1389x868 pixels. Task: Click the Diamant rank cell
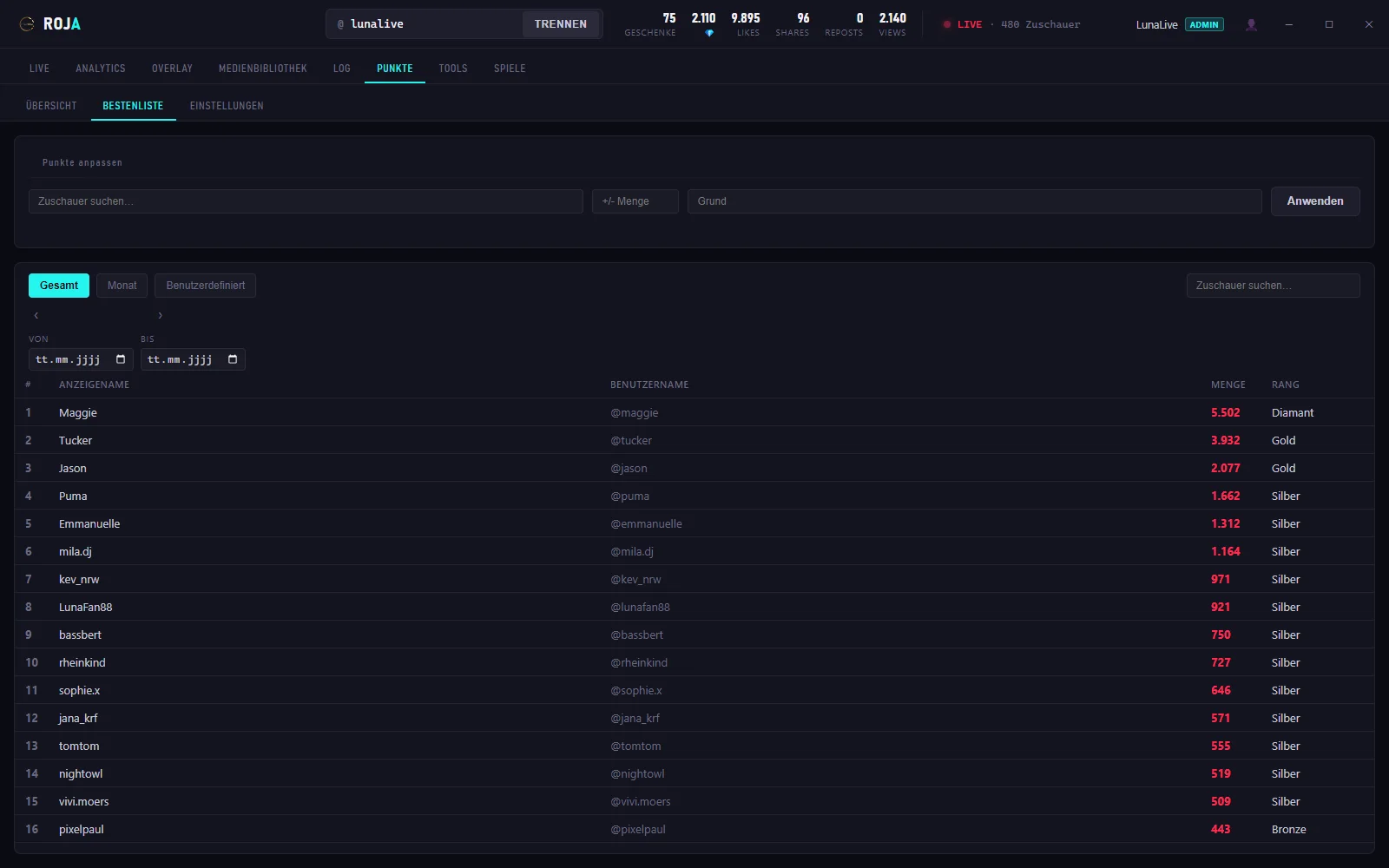point(1293,413)
